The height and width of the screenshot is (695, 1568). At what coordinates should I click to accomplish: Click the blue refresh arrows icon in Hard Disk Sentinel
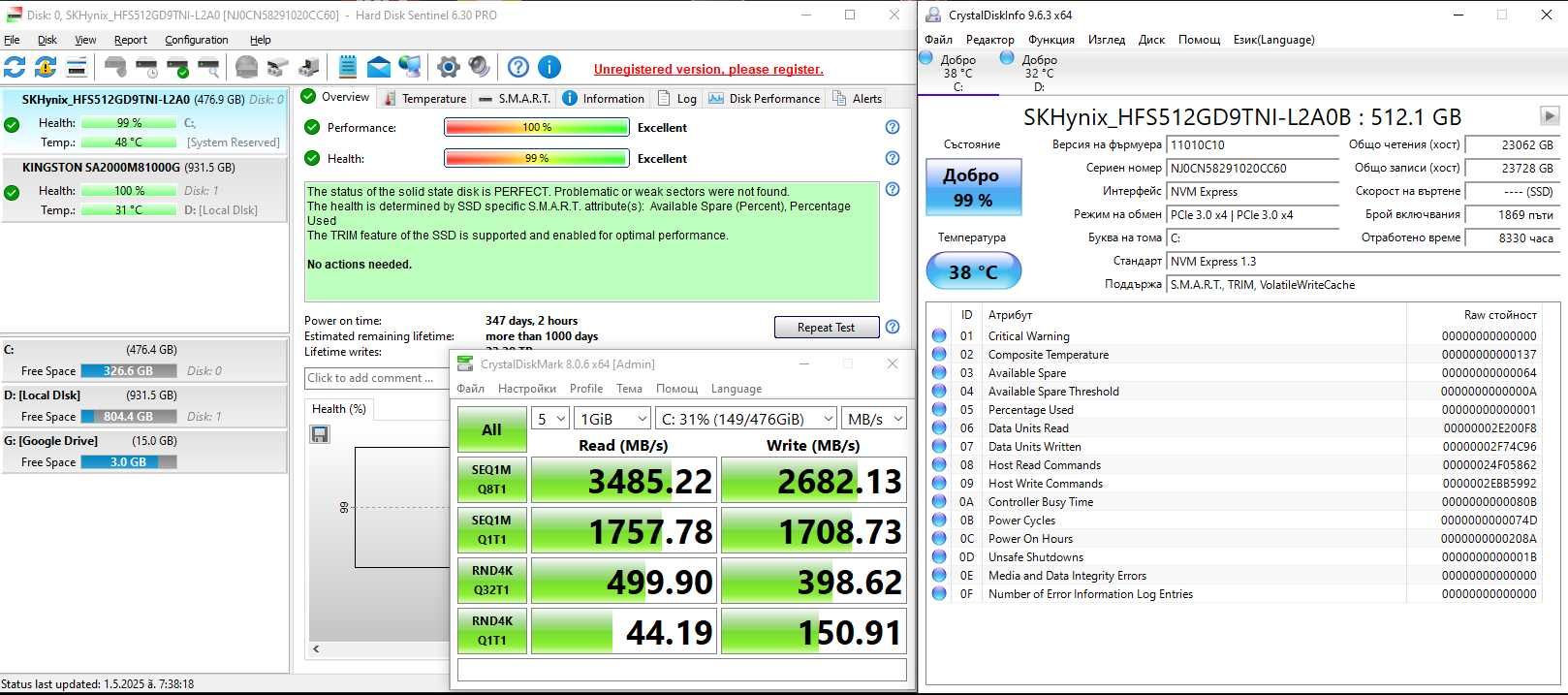[15, 67]
